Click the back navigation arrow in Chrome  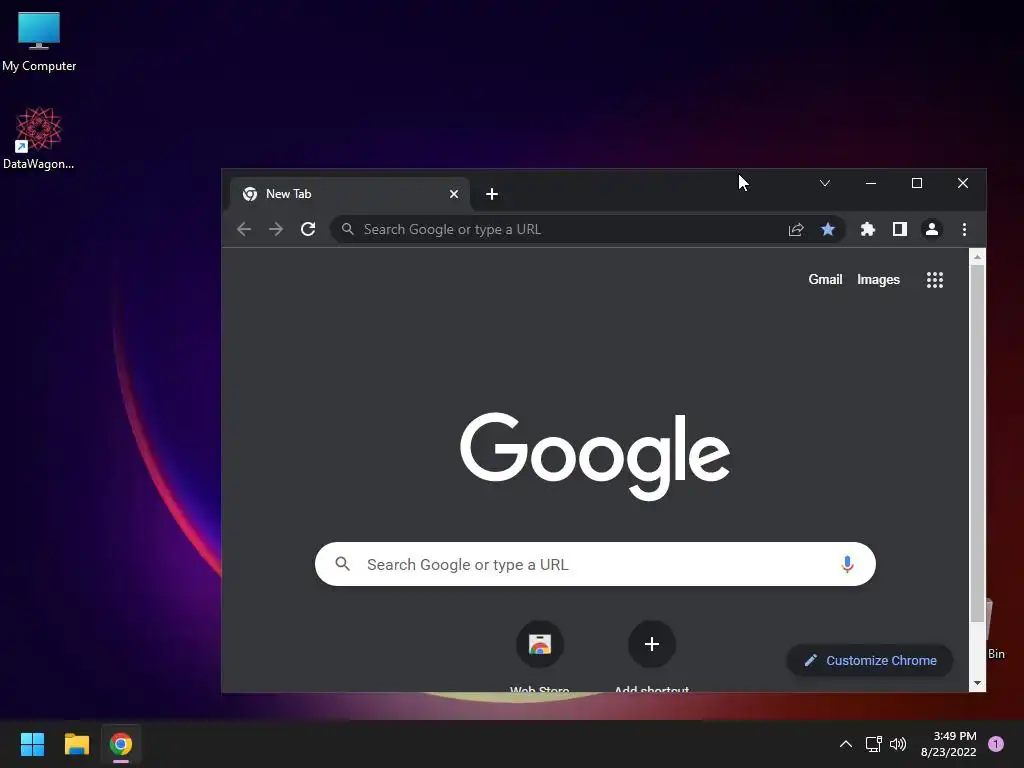244,229
